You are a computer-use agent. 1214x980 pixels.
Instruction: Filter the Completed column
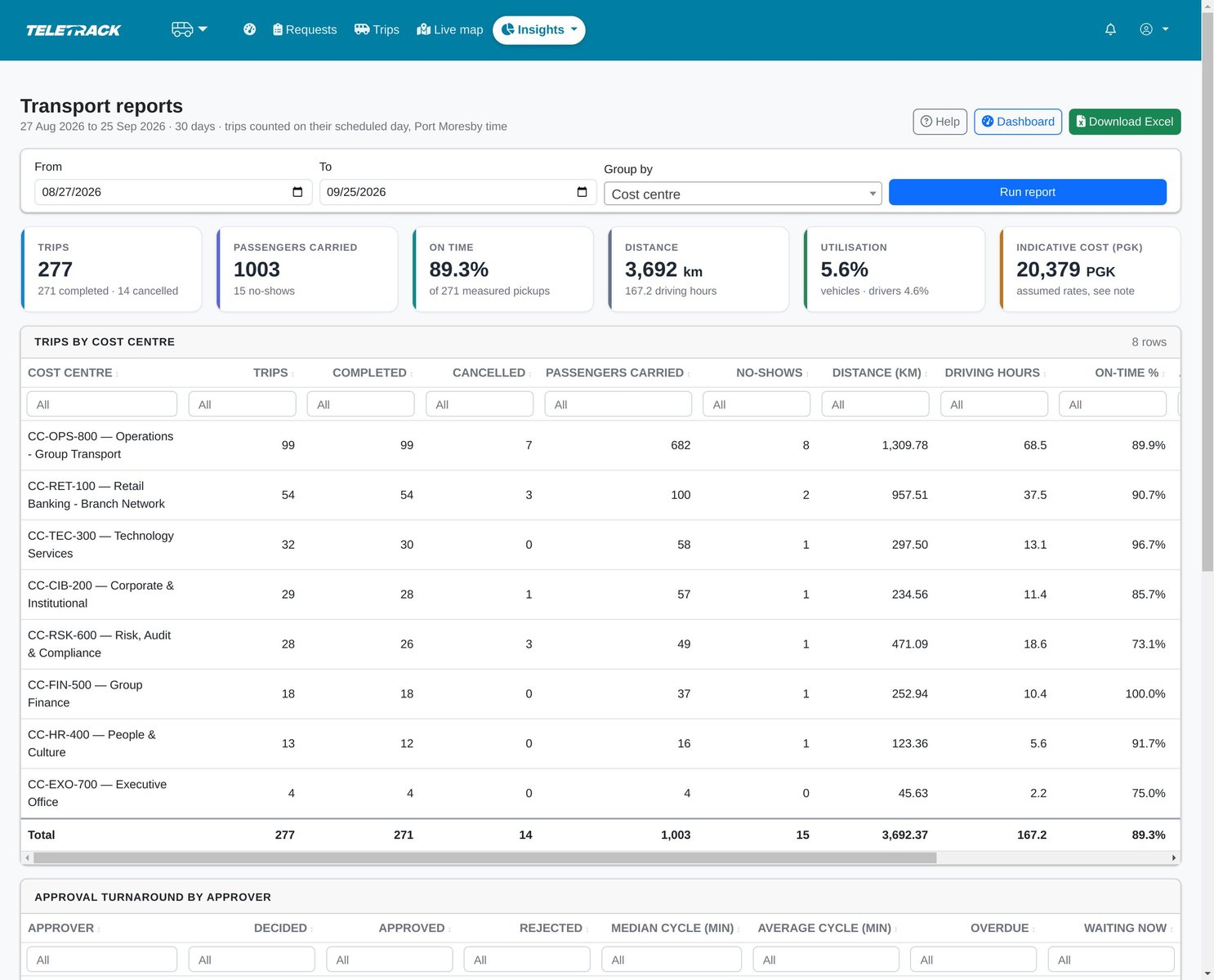tap(361, 404)
